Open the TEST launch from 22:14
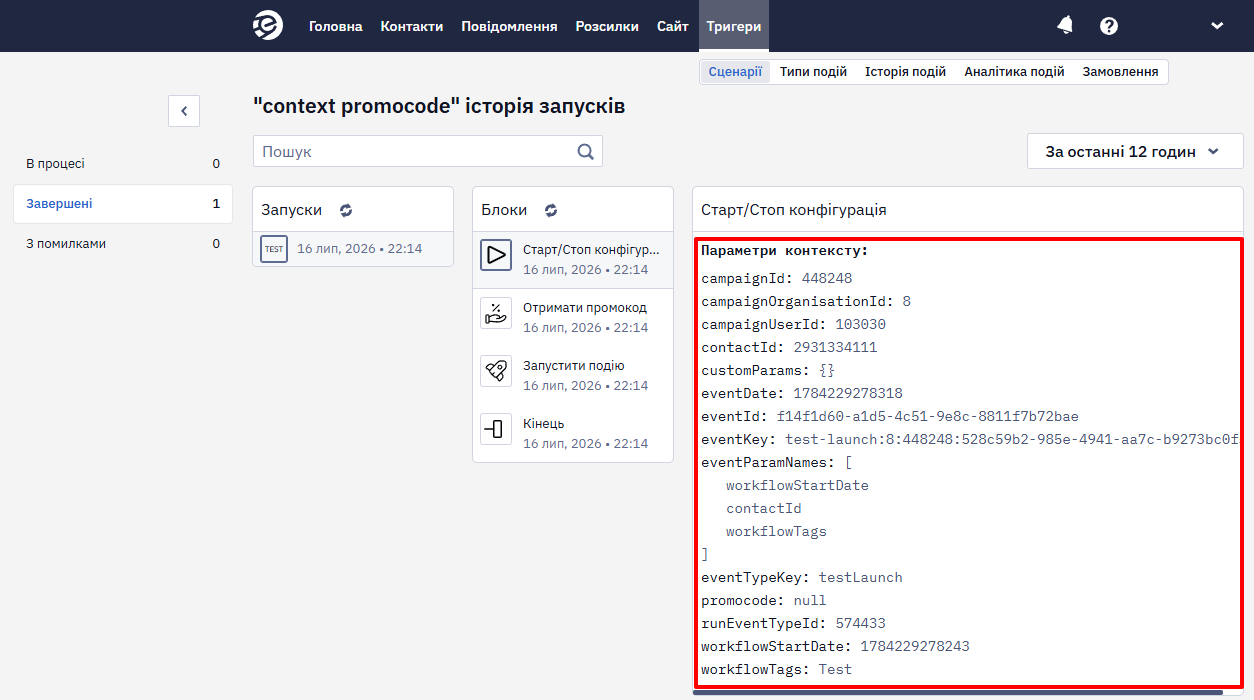This screenshot has width=1254, height=700. pyautogui.click(x=353, y=249)
